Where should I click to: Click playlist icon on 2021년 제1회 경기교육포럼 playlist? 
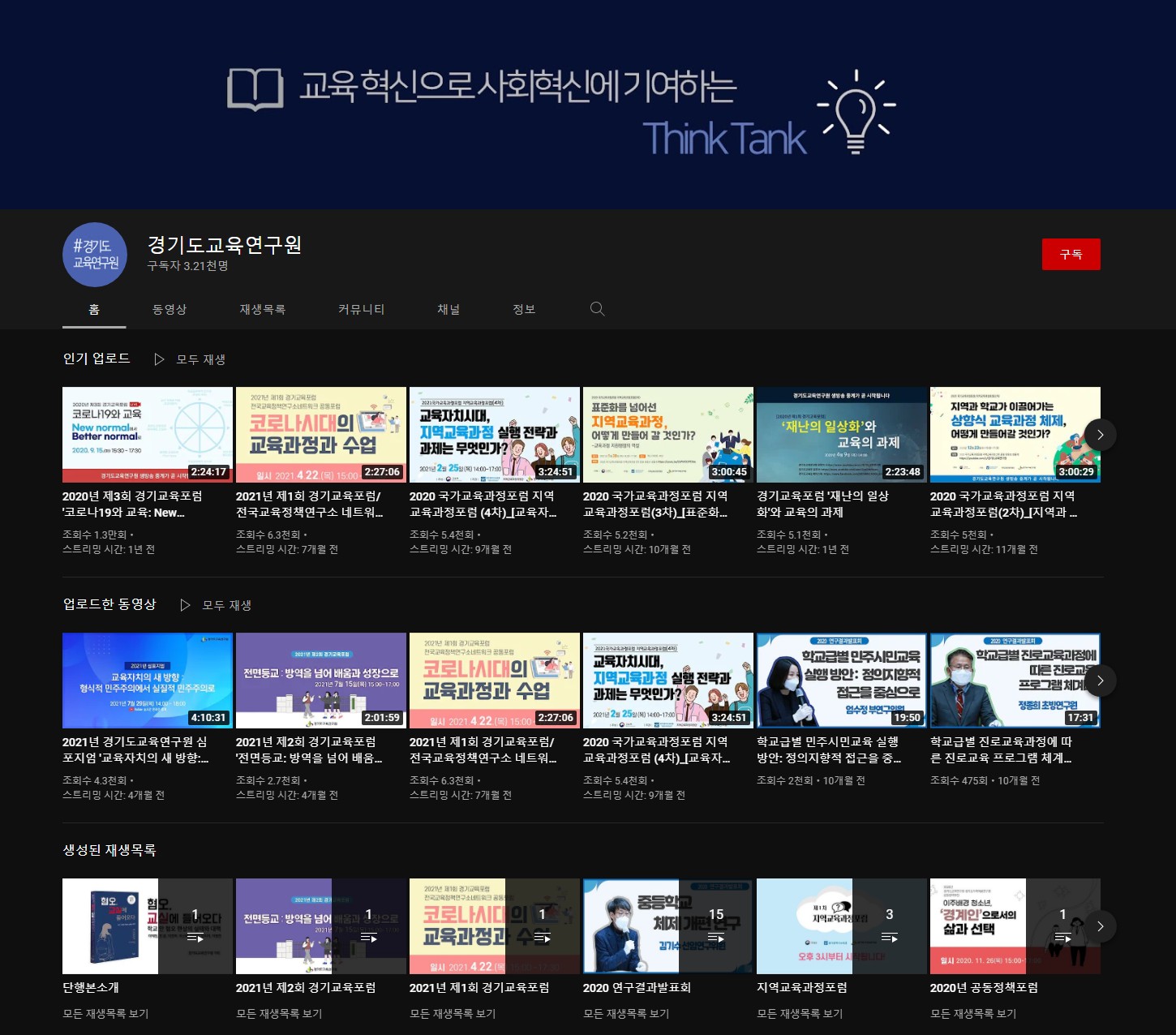click(543, 938)
